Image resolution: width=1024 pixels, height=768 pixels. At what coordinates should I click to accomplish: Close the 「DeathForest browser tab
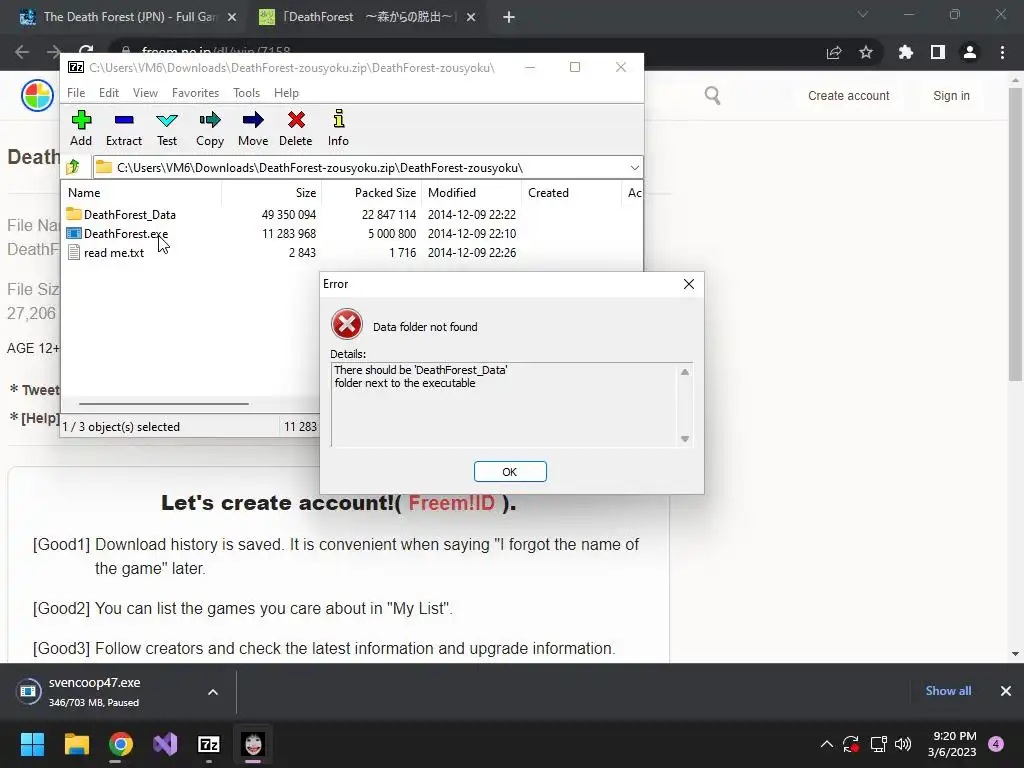coord(471,18)
